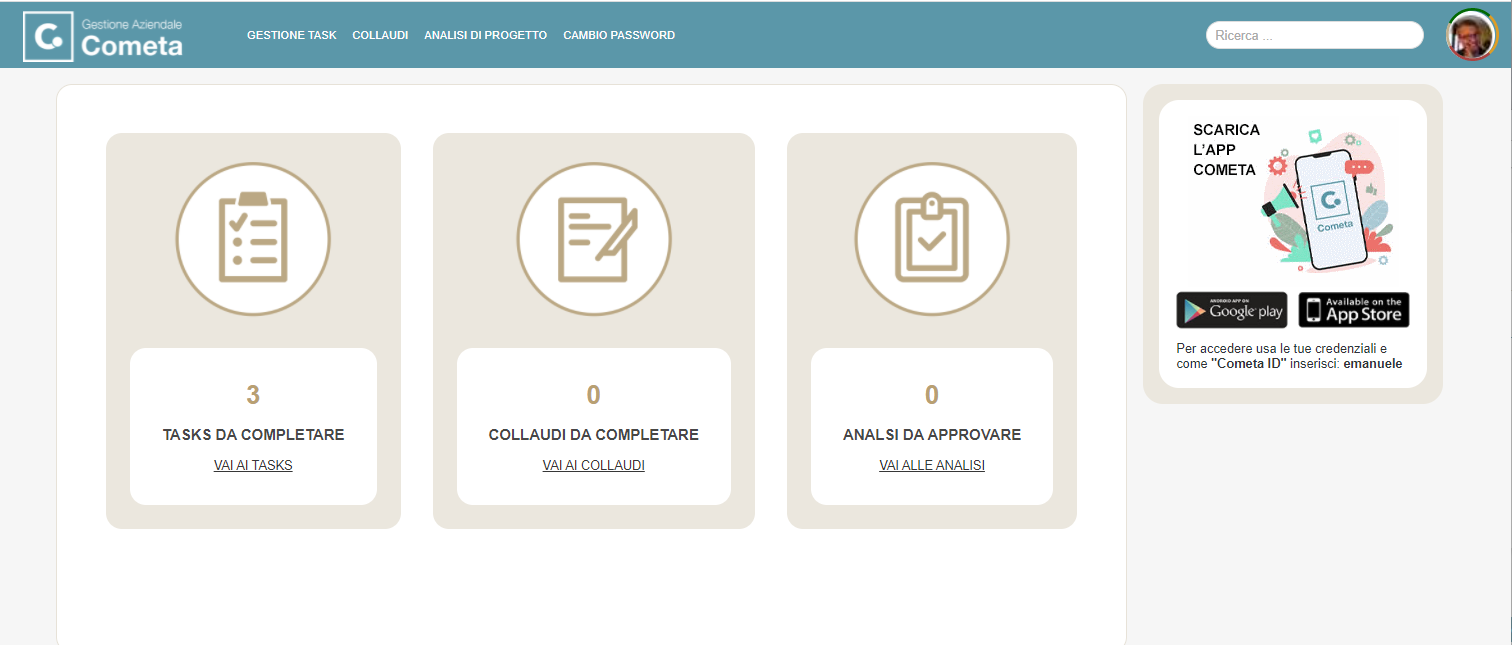Follow the Vai ai Collaudi link
Viewport: 1512px width, 645px height.
tap(594, 465)
